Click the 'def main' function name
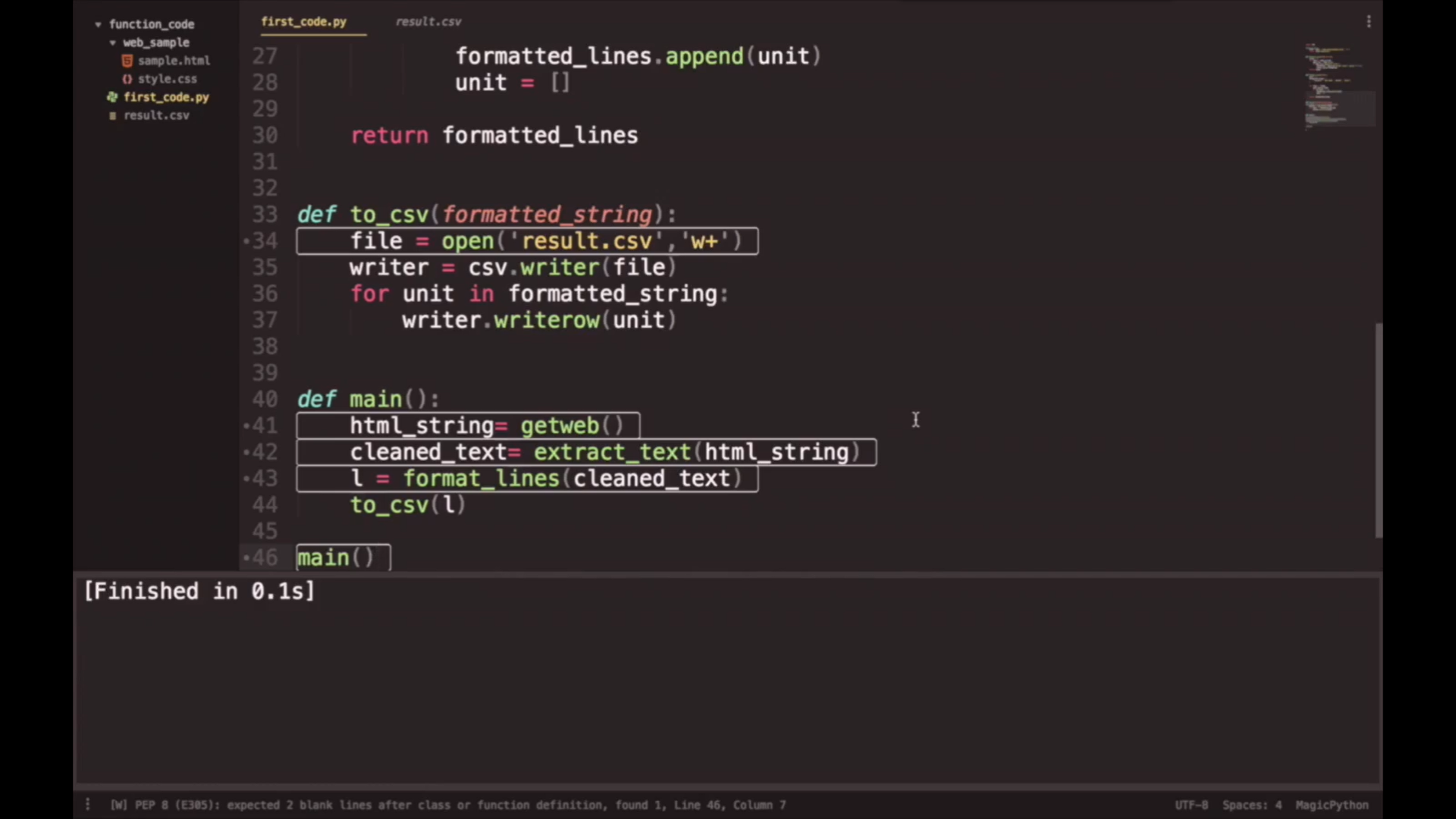The height and width of the screenshot is (819, 1456). [x=376, y=399]
